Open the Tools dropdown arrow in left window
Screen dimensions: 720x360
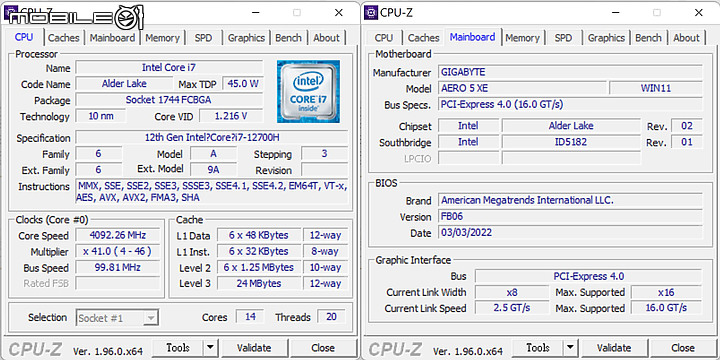[210, 348]
